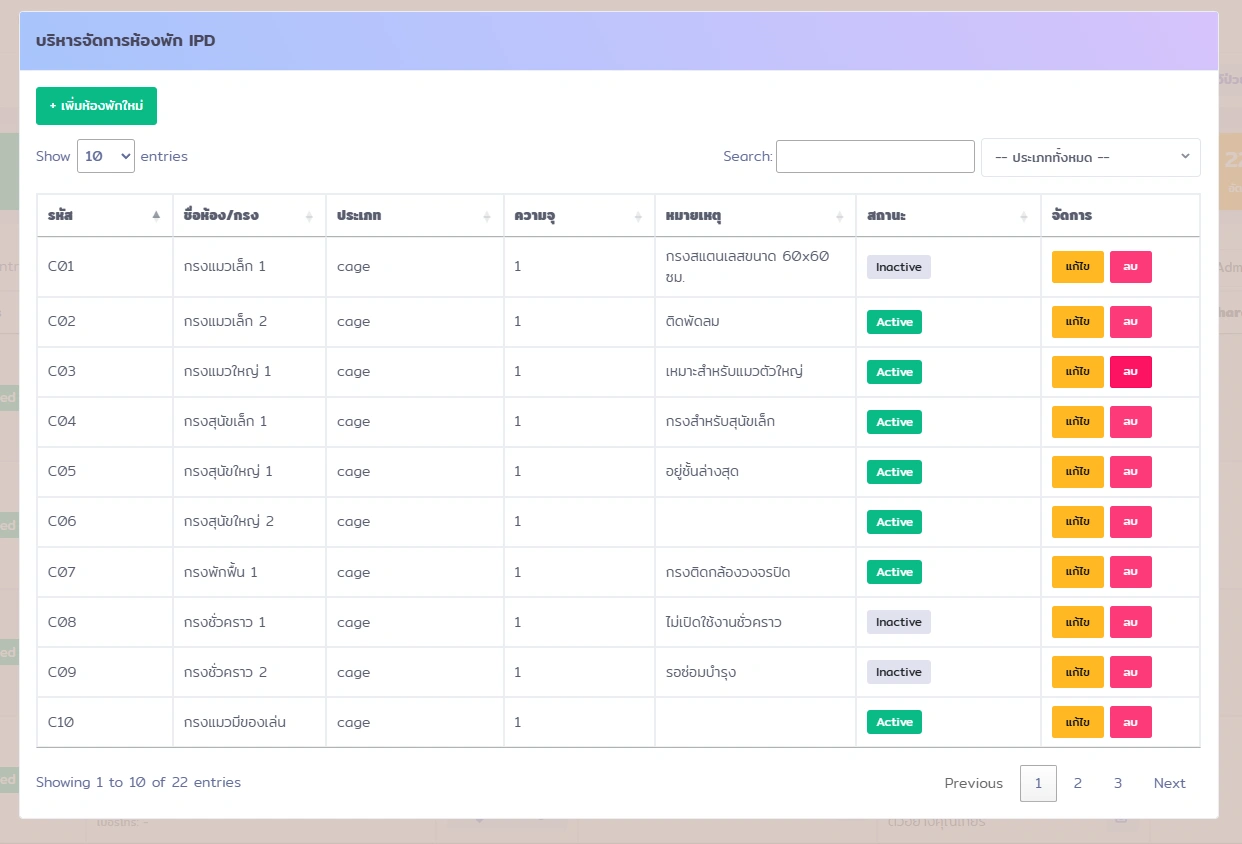1242x844 pixels.
Task: Click the Search input field
Action: coord(875,156)
